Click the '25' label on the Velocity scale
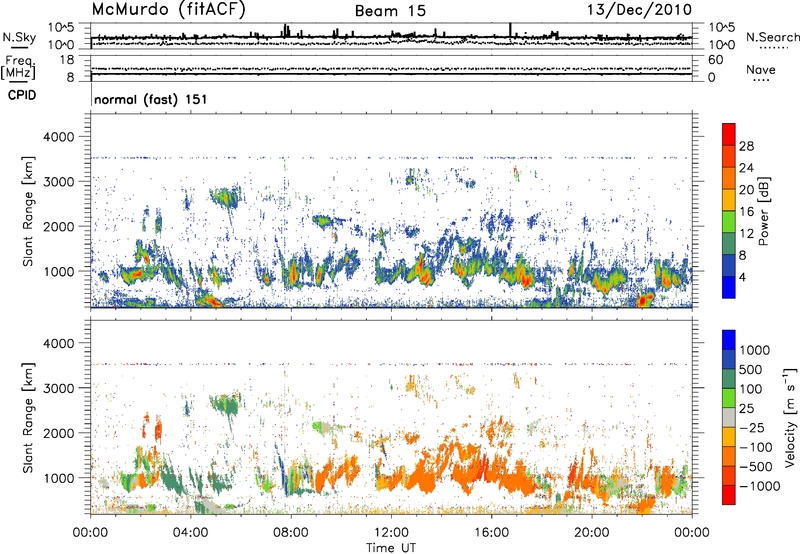 (x=746, y=408)
